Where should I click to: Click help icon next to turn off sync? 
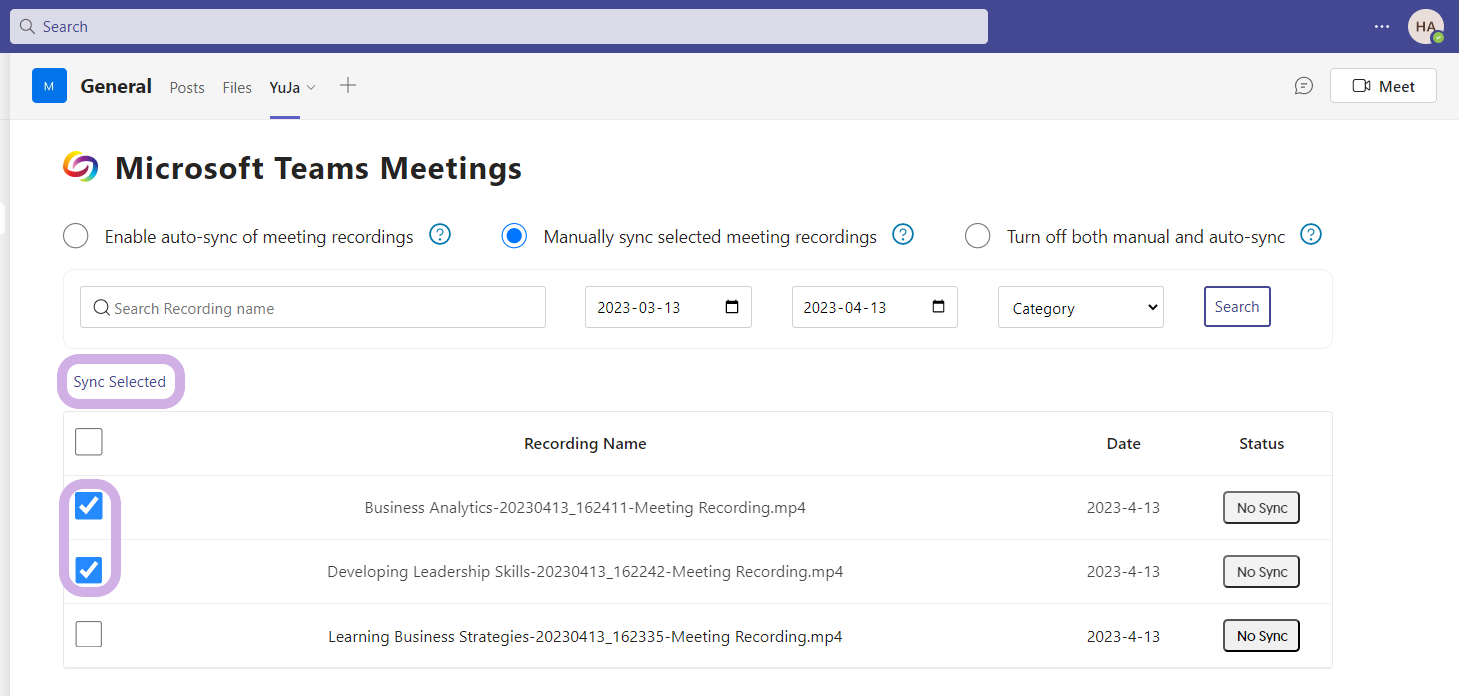pyautogui.click(x=1311, y=235)
